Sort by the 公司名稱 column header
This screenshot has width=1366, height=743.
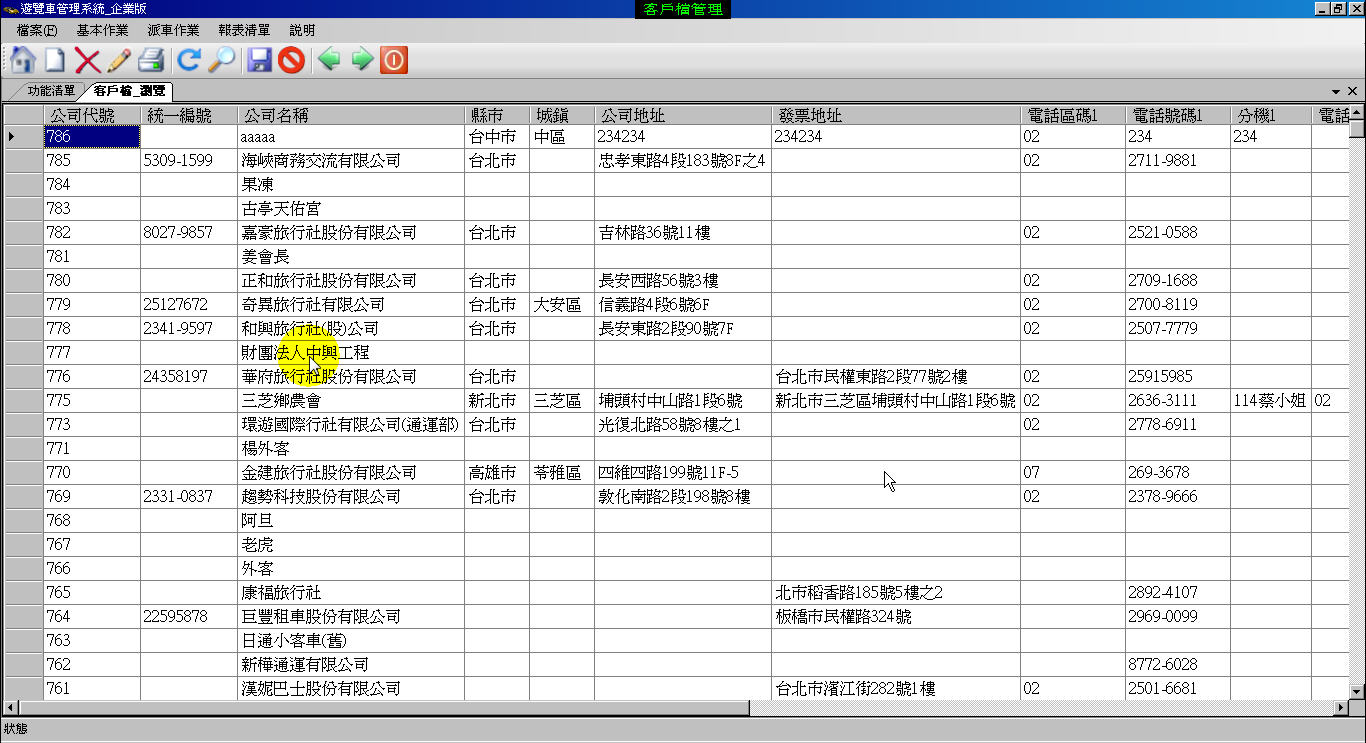(351, 115)
